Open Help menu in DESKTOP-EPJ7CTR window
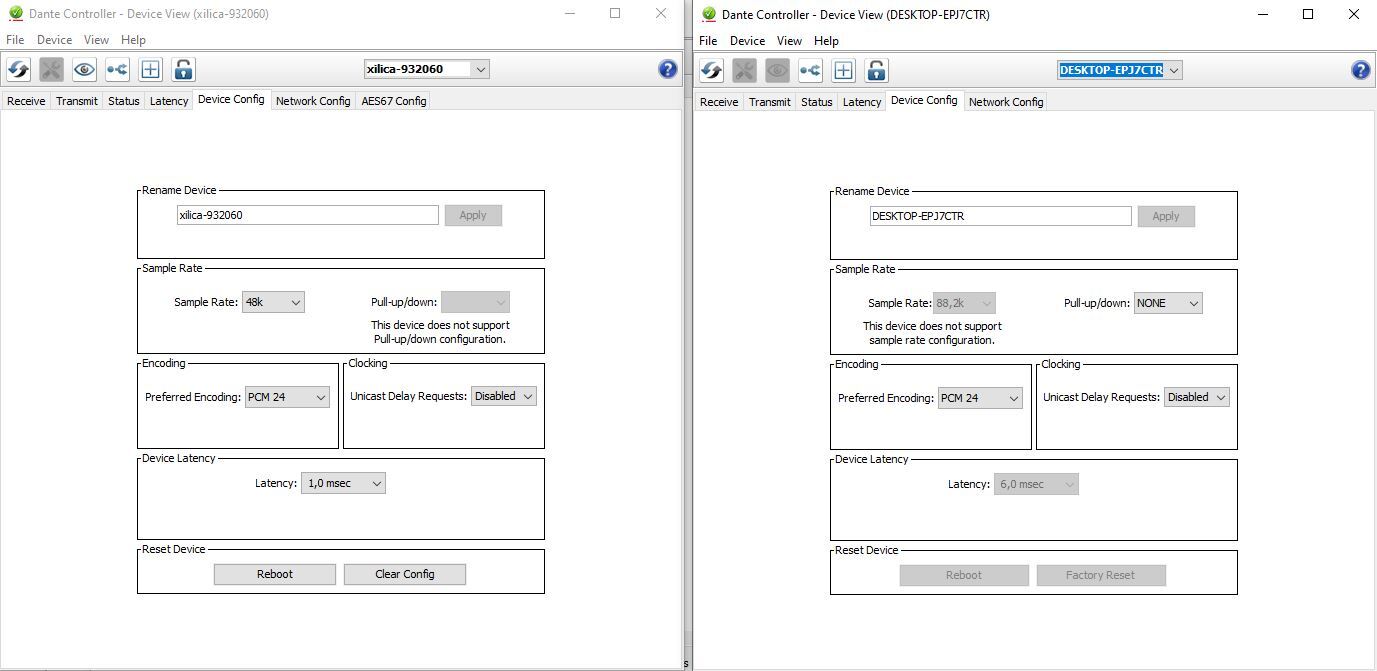The image size is (1377, 671). point(826,41)
